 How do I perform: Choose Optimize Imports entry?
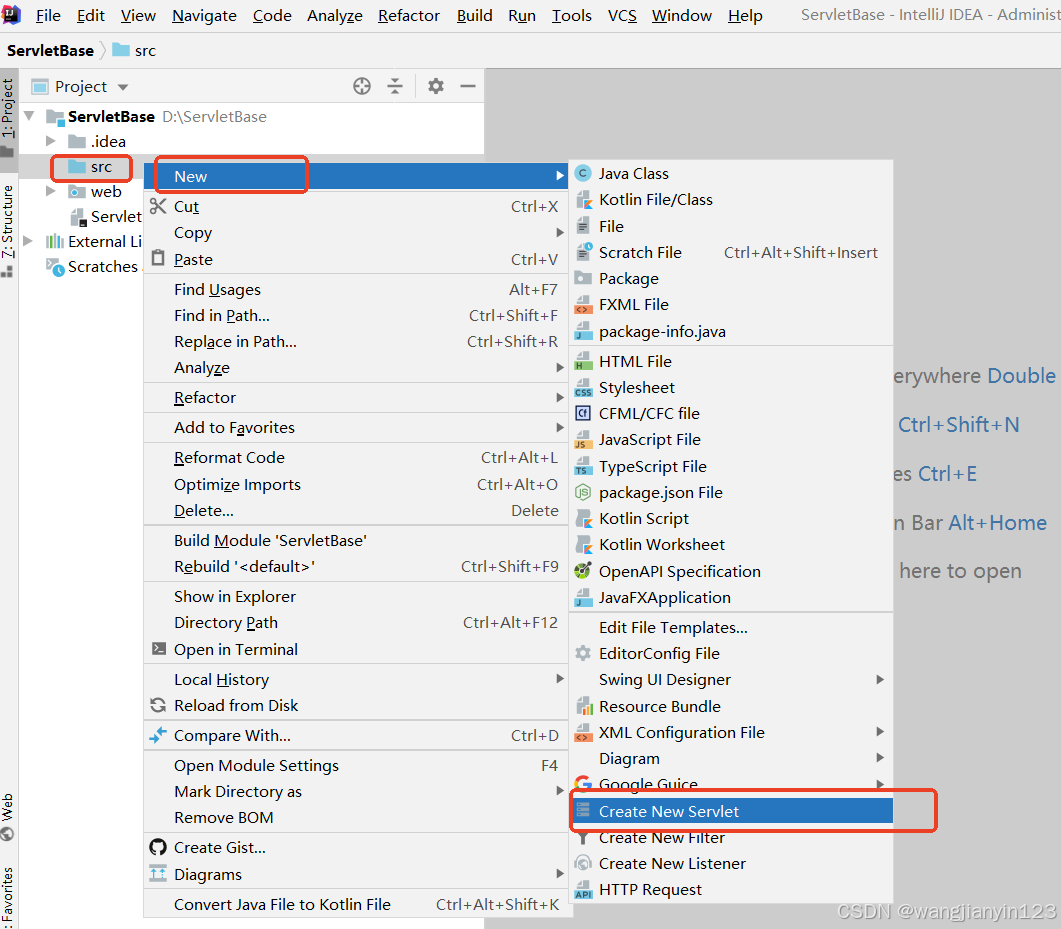[358, 484]
